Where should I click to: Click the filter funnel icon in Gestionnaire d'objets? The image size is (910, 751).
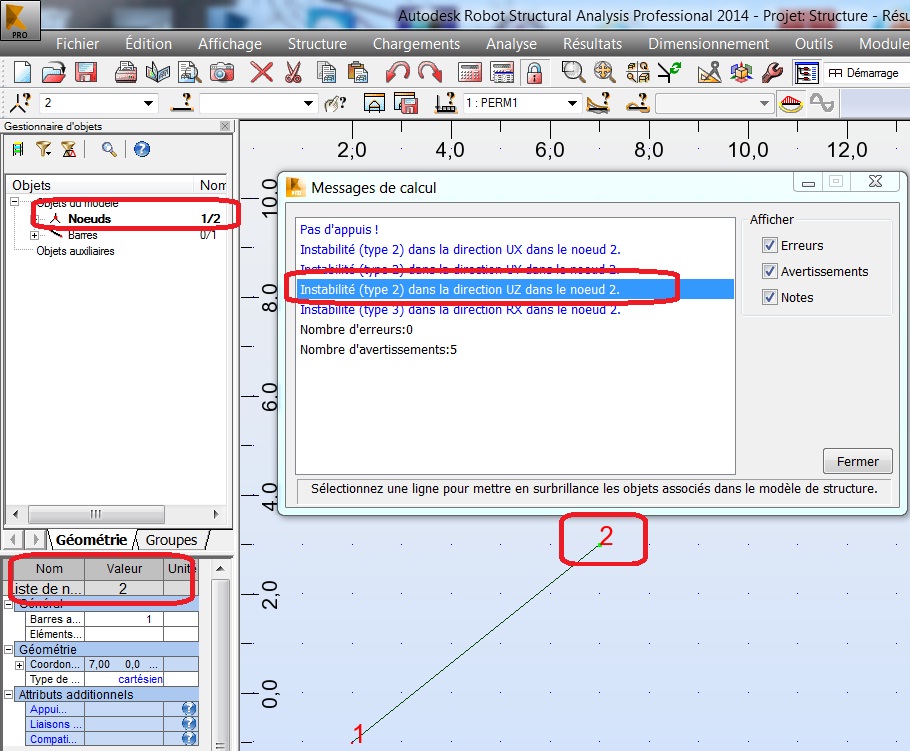click(x=44, y=149)
